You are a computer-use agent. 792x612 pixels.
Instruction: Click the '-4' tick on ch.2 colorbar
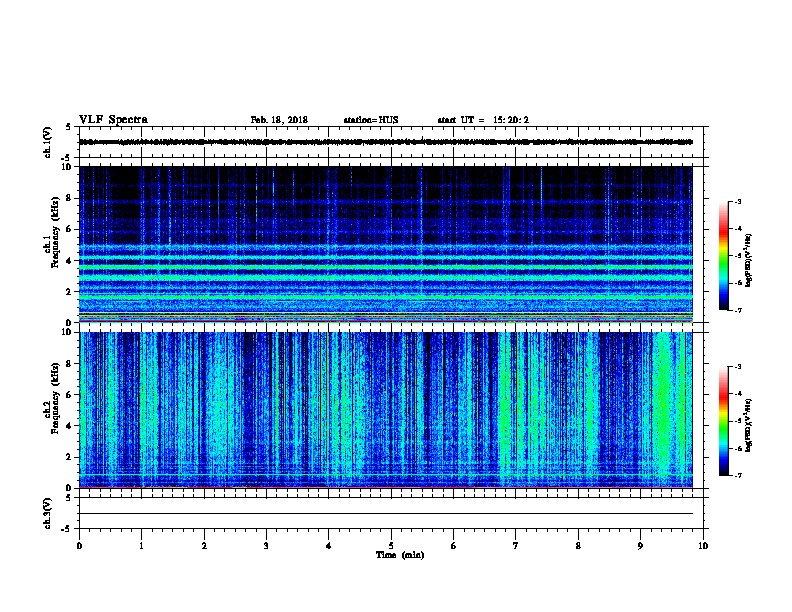click(x=738, y=394)
